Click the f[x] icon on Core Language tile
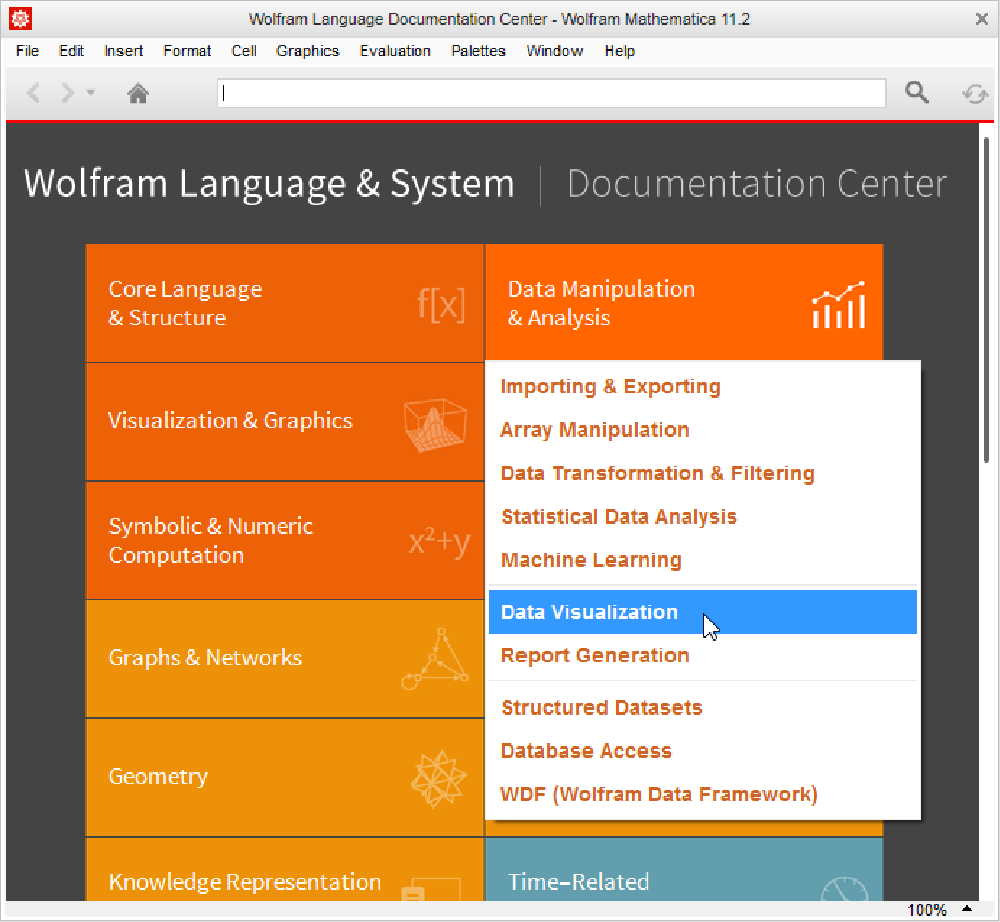The height and width of the screenshot is (922, 1000). pos(441,305)
